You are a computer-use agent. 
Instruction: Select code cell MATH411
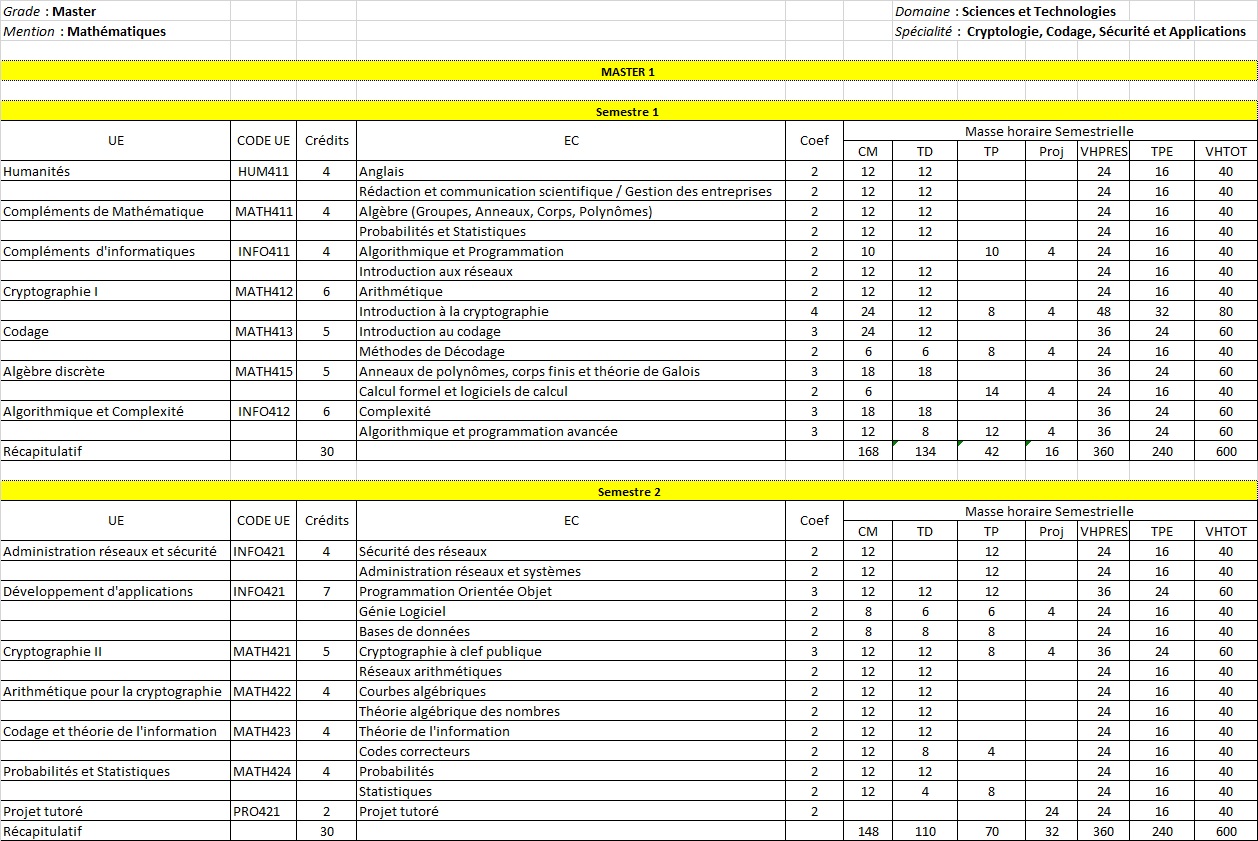(x=263, y=211)
